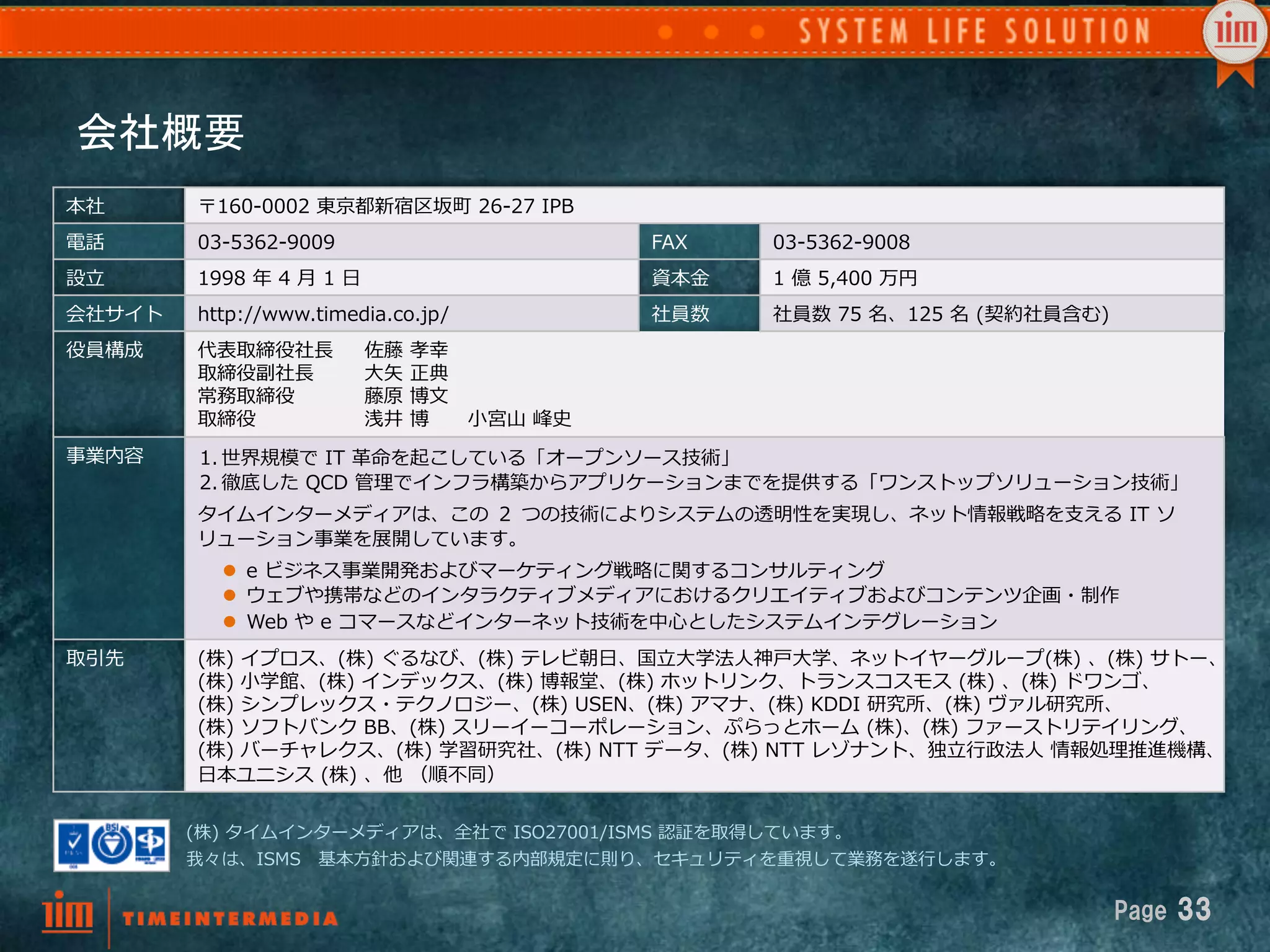Screen dimensions: 1270x952
Task: Click the TIMEINTERMEDIA wordmark in the footer
Action: [230, 919]
